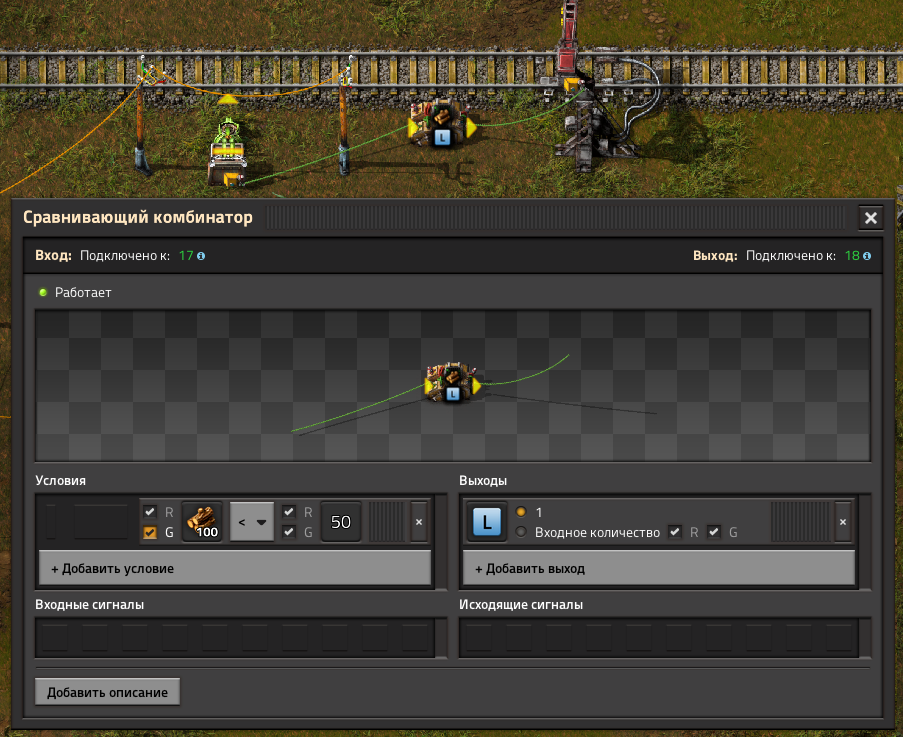Click combinator entity in preview pane
The width and height of the screenshot is (903, 737).
(x=453, y=382)
